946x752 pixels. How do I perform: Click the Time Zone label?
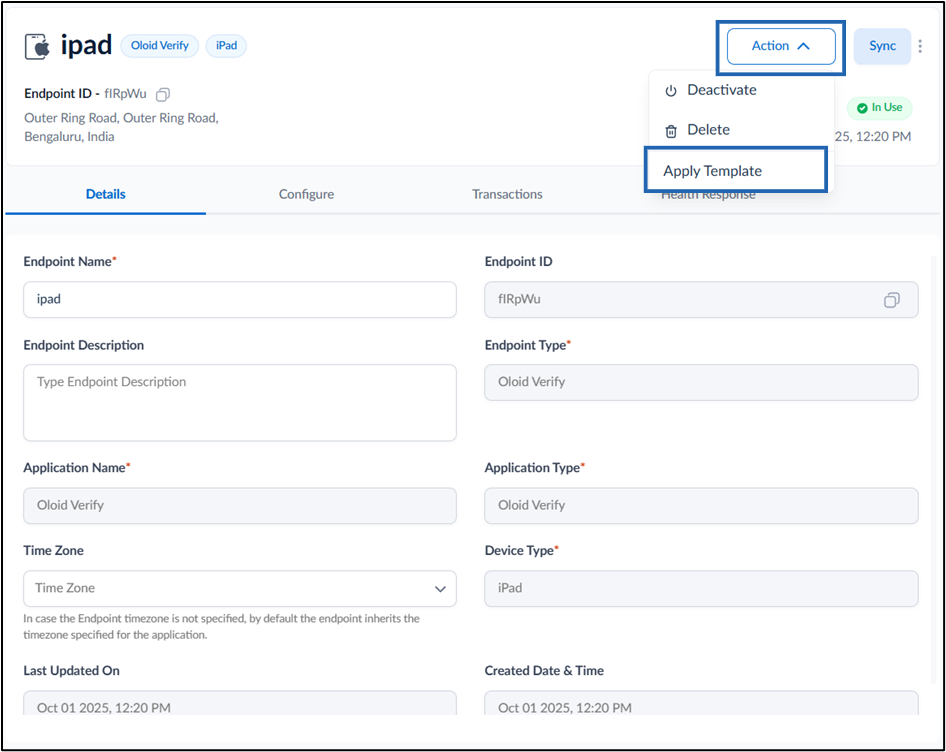coord(54,550)
